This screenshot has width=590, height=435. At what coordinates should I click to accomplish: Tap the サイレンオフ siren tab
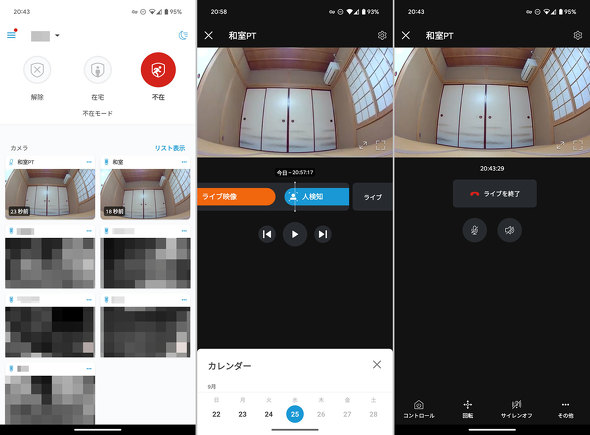pos(516,409)
